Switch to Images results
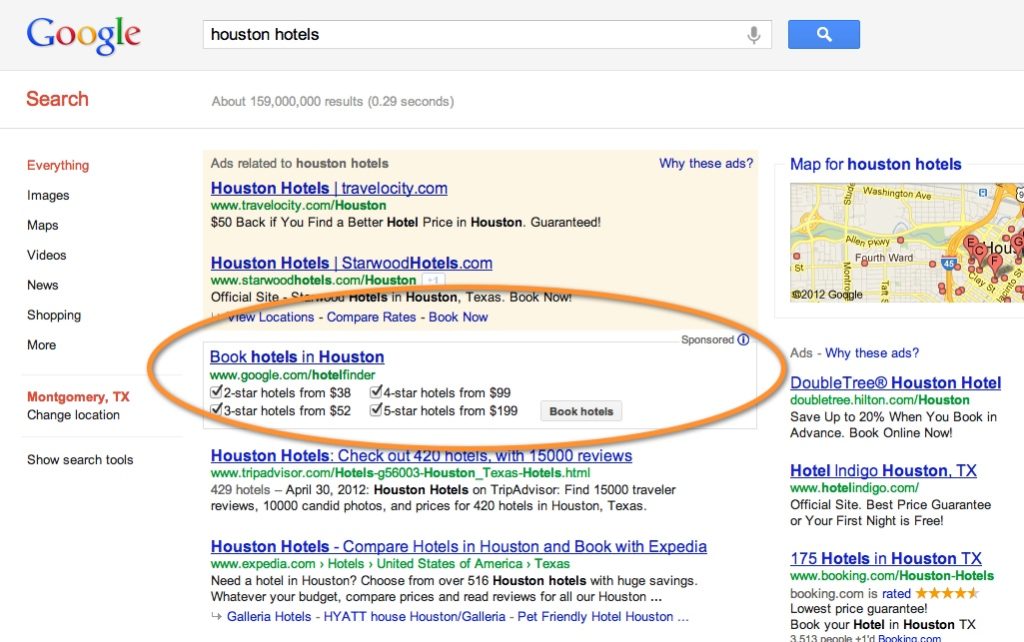Image resolution: width=1024 pixels, height=642 pixels. tap(48, 195)
